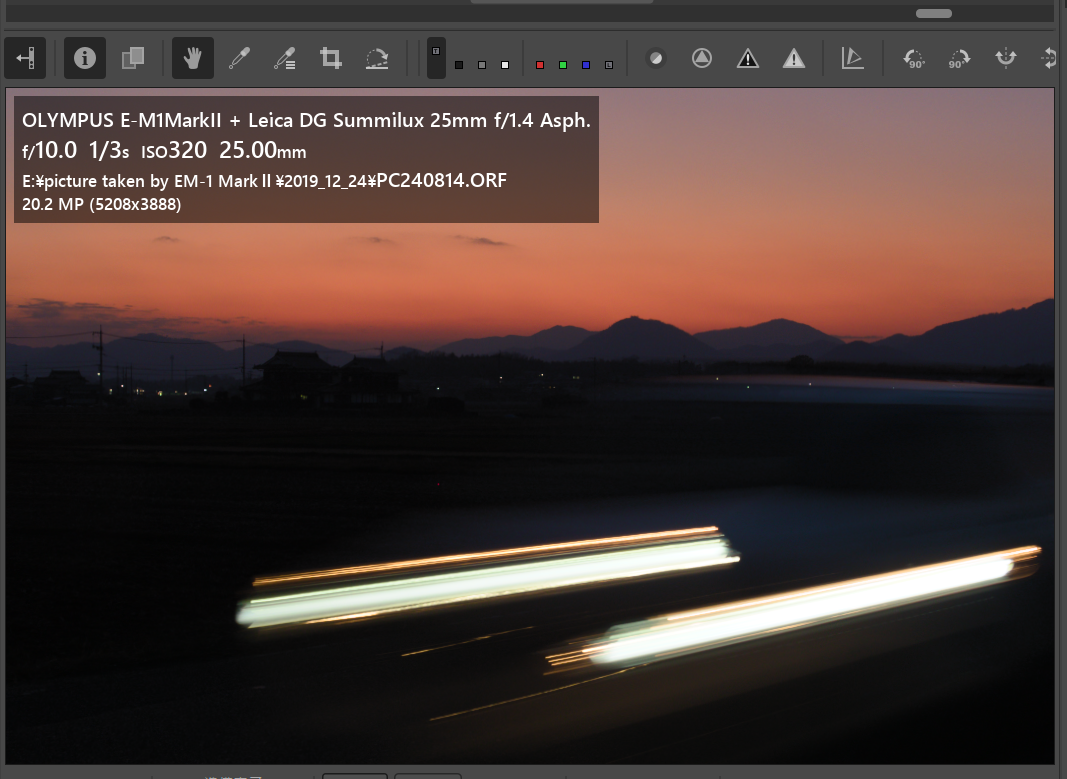Viewport: 1067px width, 779px height.
Task: Preview the blue channel
Action: (x=586, y=65)
